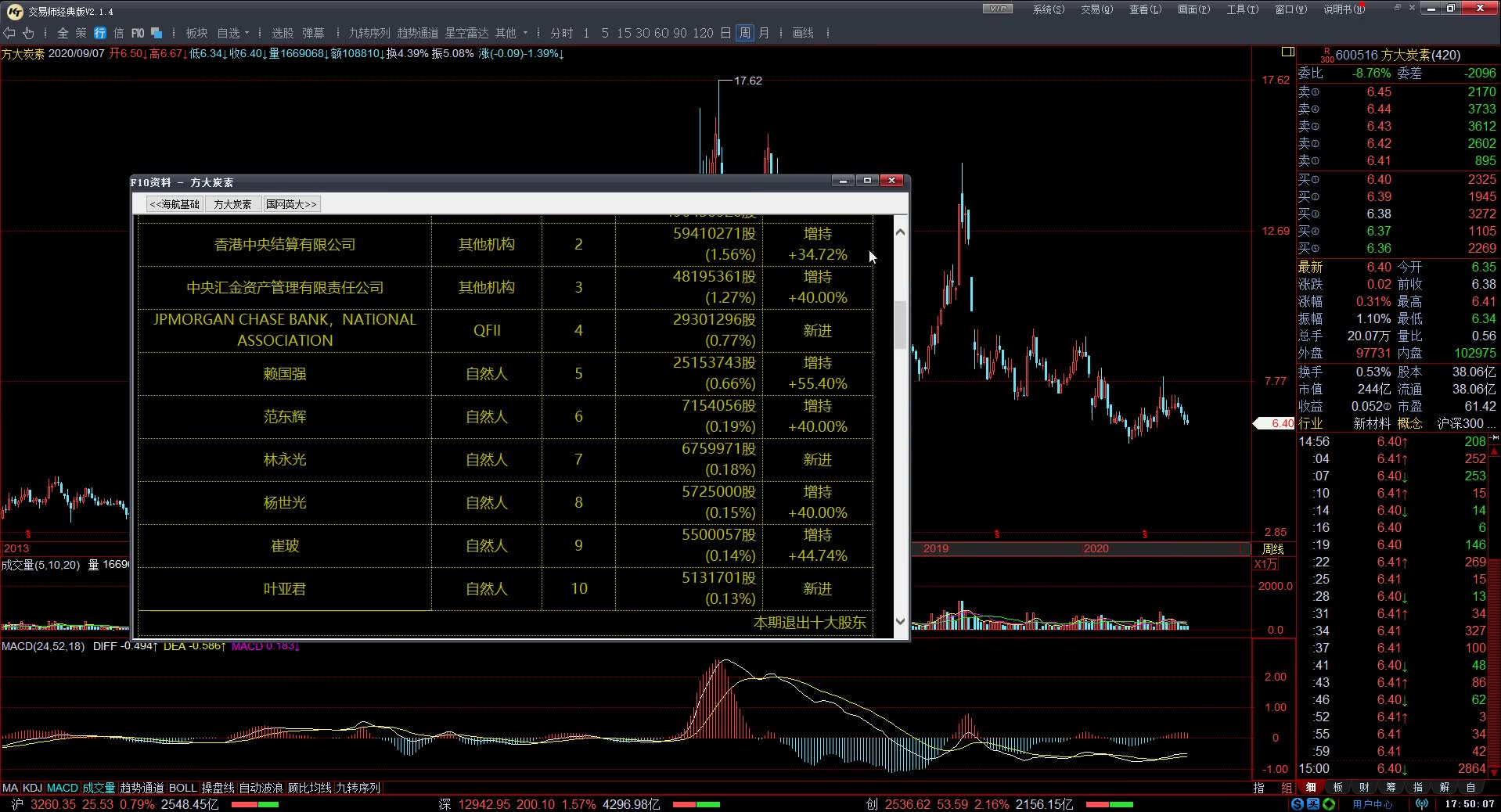Screen dimensions: 1501x812
Task: Select the 操盘线 indicator tab
Action: [218, 788]
